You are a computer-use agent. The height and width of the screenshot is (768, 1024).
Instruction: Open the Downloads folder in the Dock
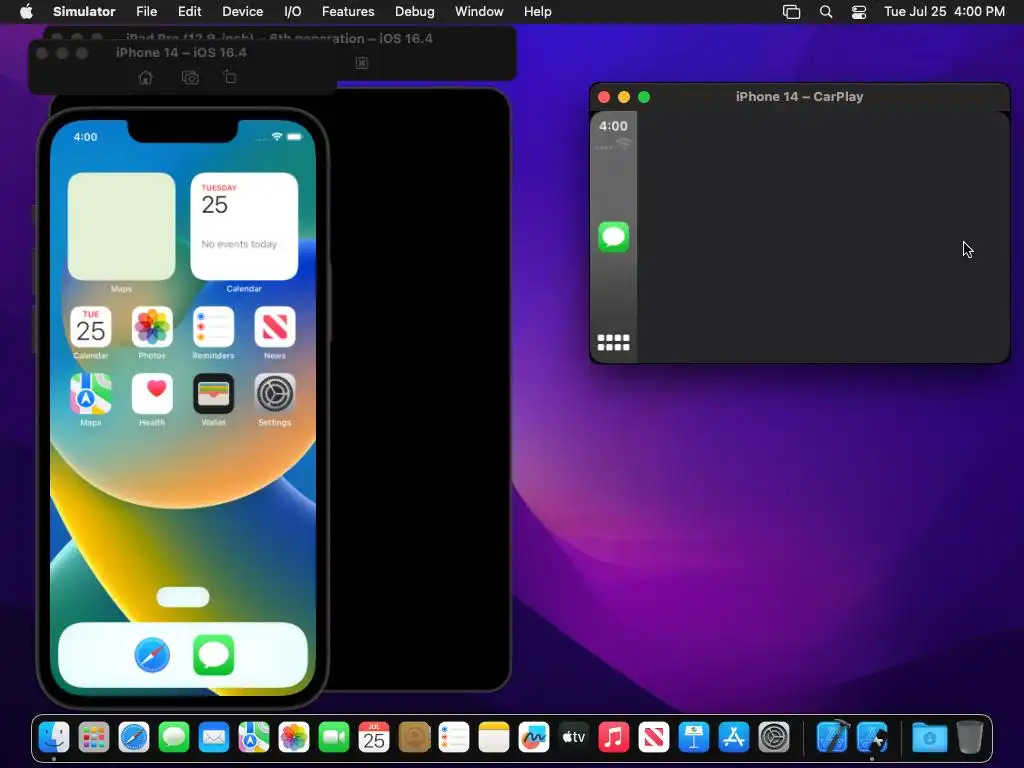930,738
